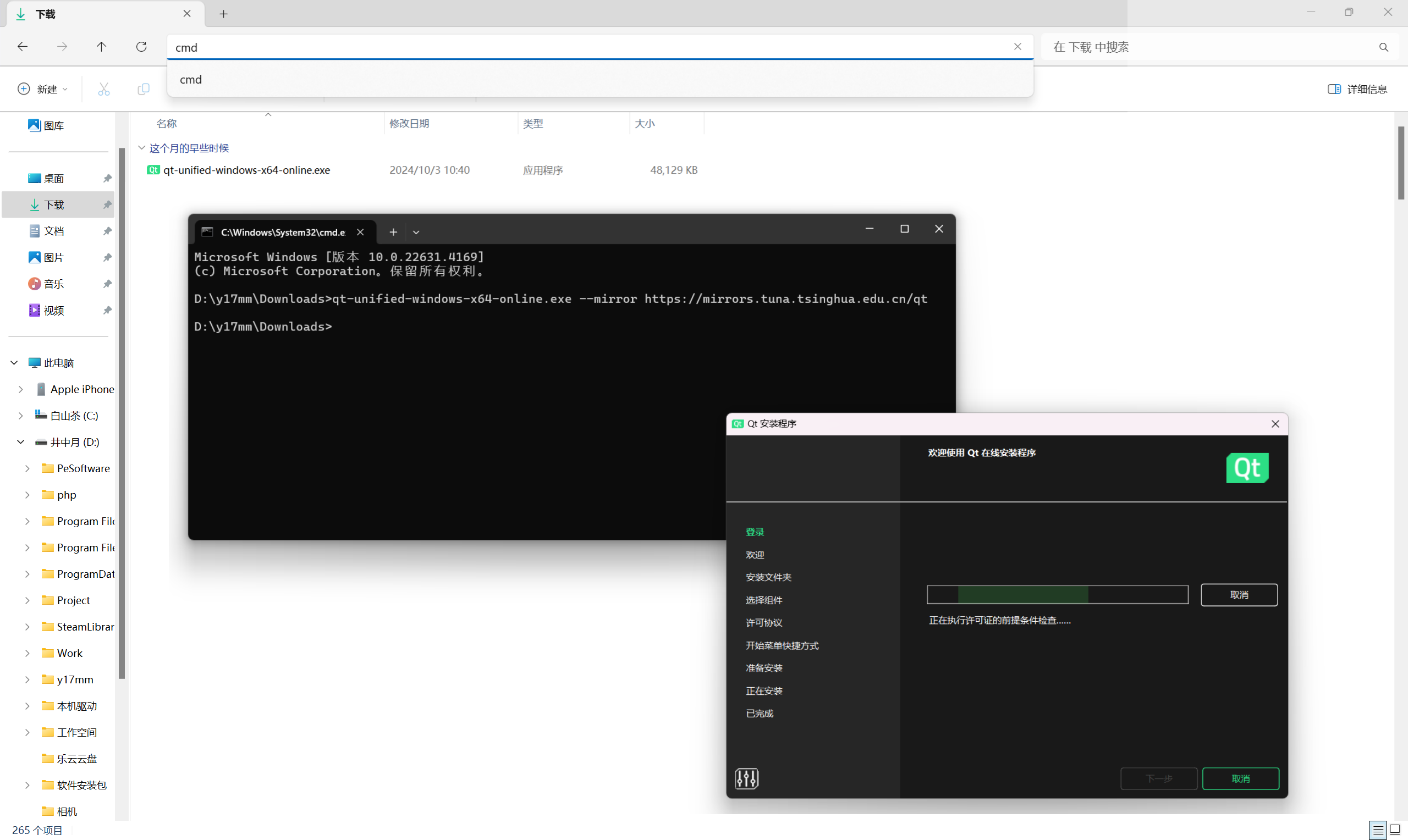Open the Qt installer settings icon

(746, 779)
